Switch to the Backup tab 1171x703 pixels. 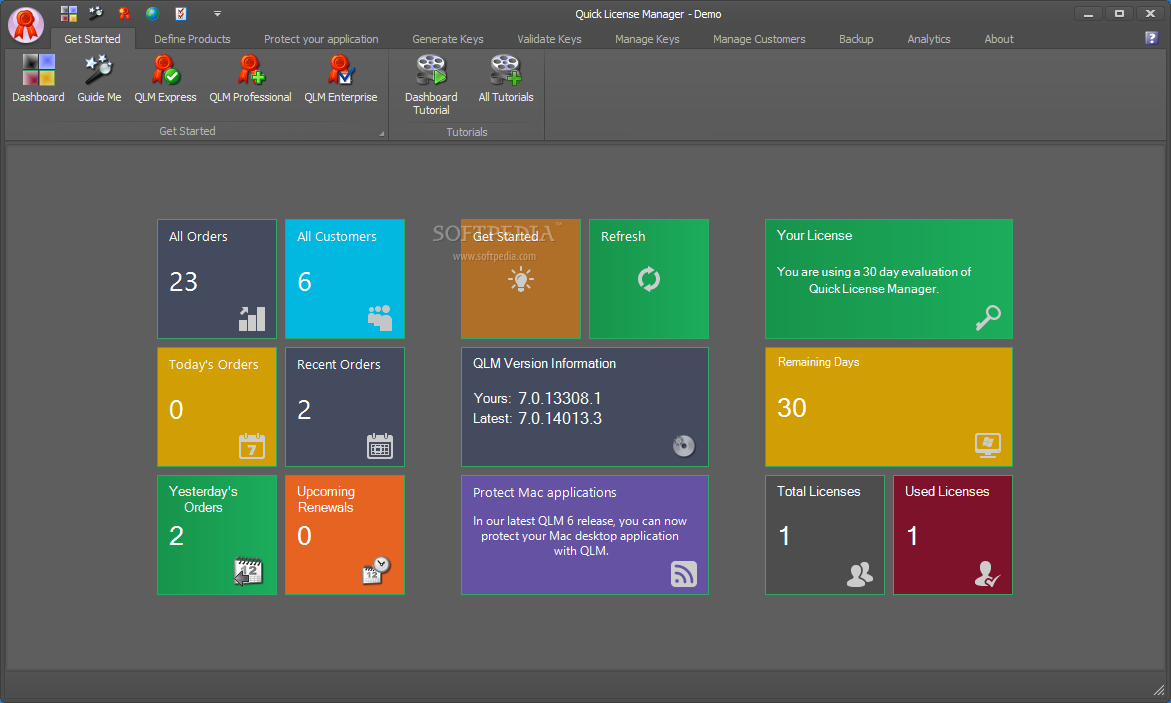[856, 39]
